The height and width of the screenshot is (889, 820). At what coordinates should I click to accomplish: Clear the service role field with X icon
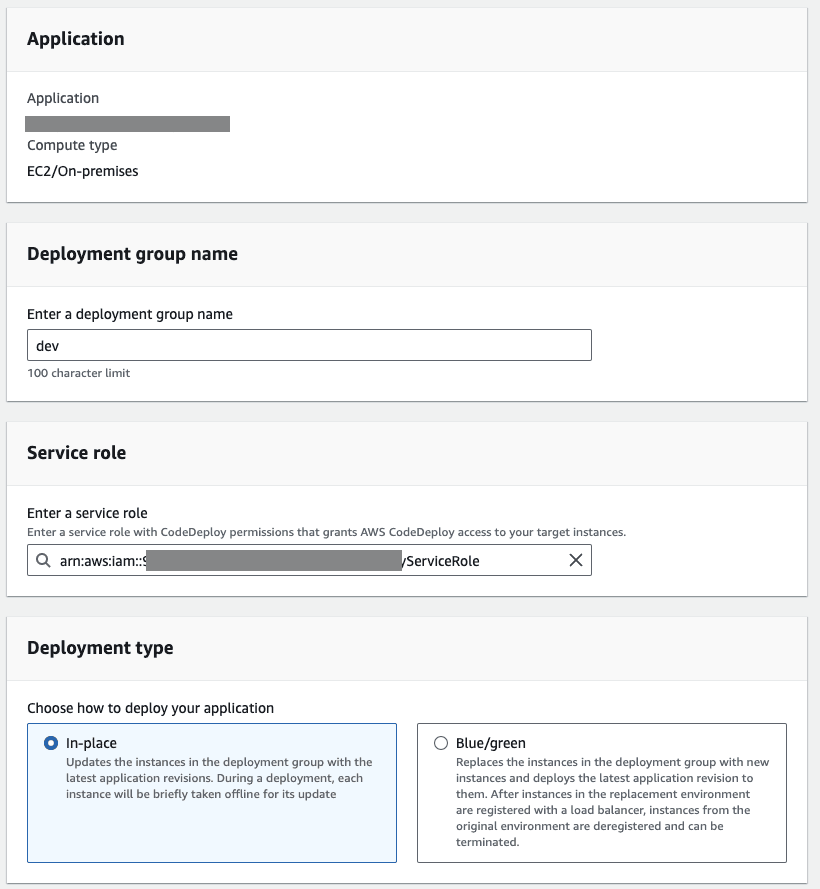pos(575,561)
